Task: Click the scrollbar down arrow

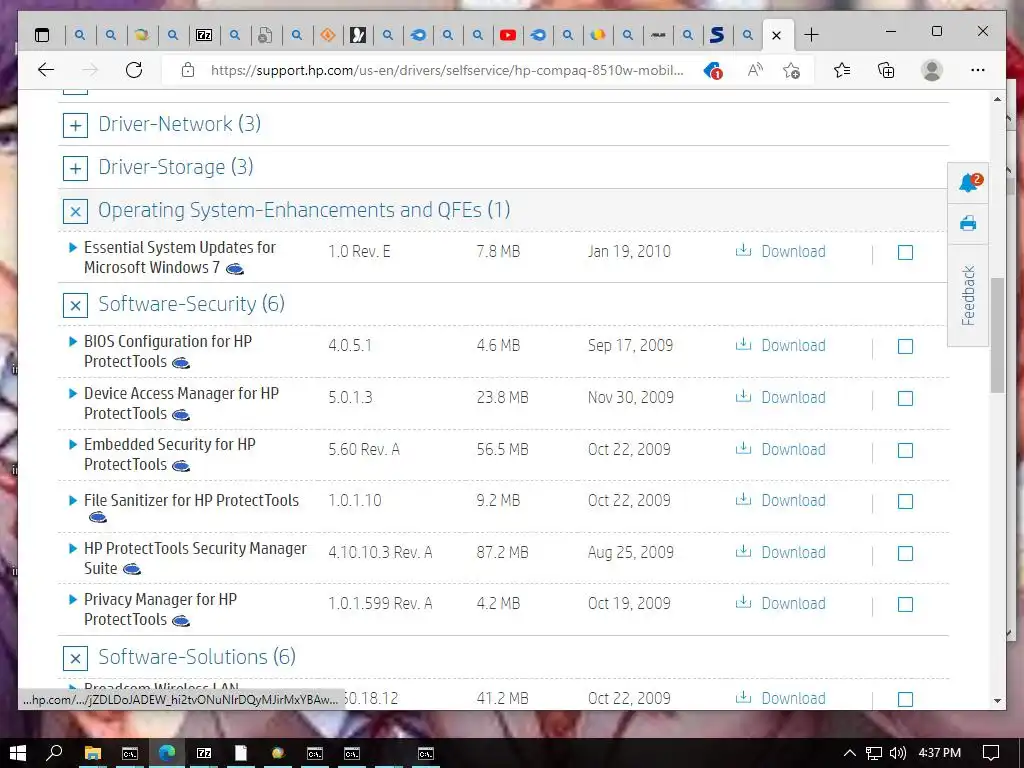Action: point(997,701)
